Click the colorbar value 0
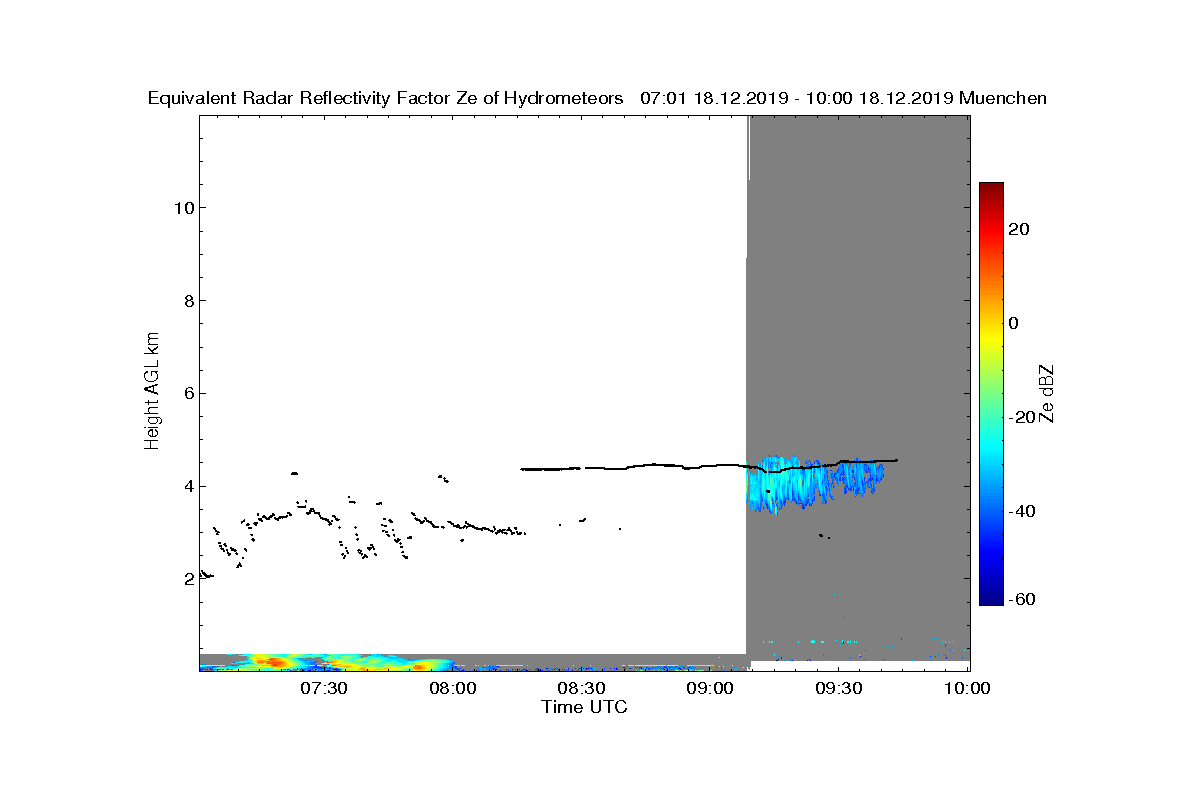The height and width of the screenshot is (800, 1200). tap(1015, 323)
